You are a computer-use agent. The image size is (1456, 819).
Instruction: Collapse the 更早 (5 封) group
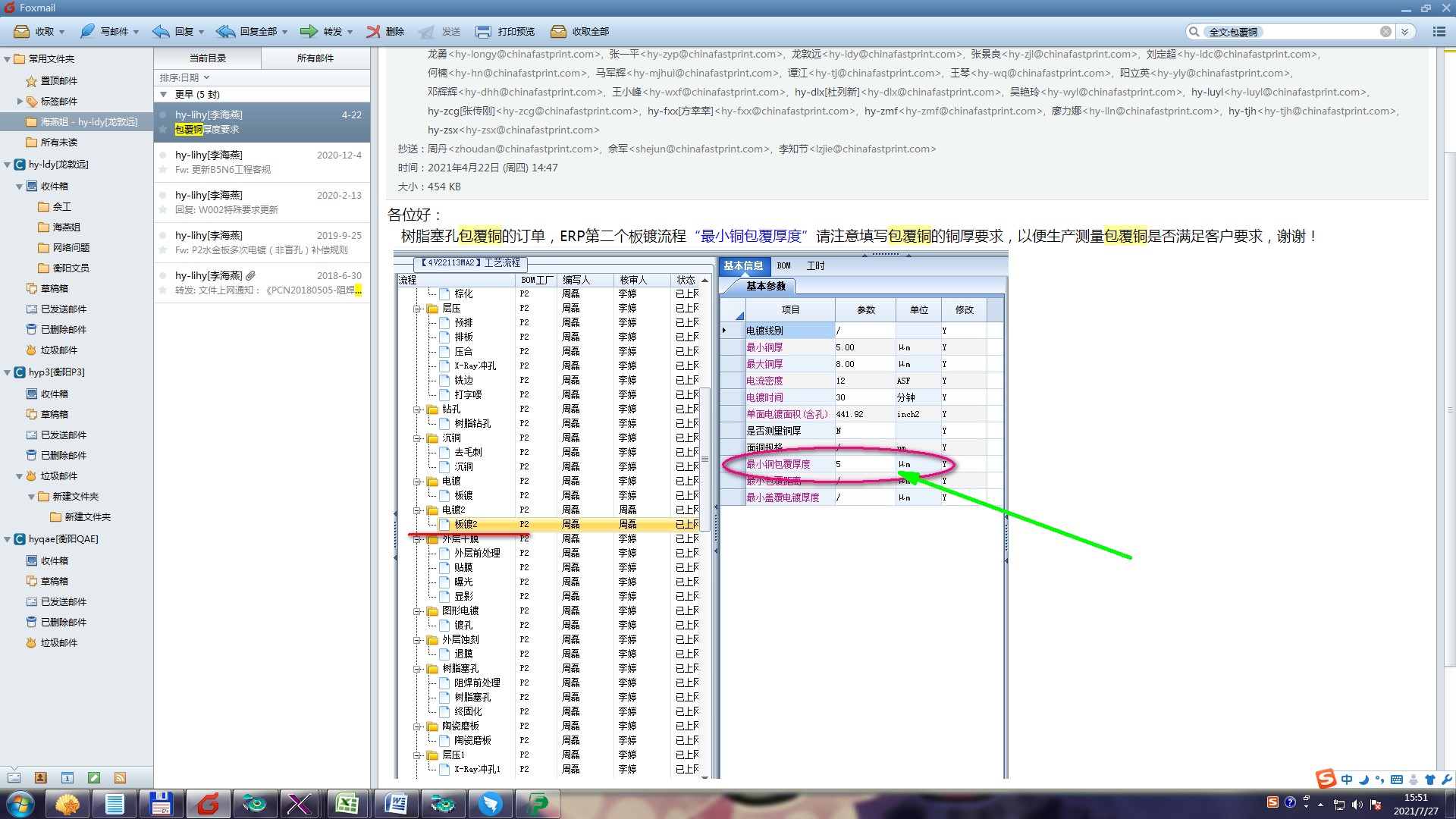pyautogui.click(x=164, y=95)
